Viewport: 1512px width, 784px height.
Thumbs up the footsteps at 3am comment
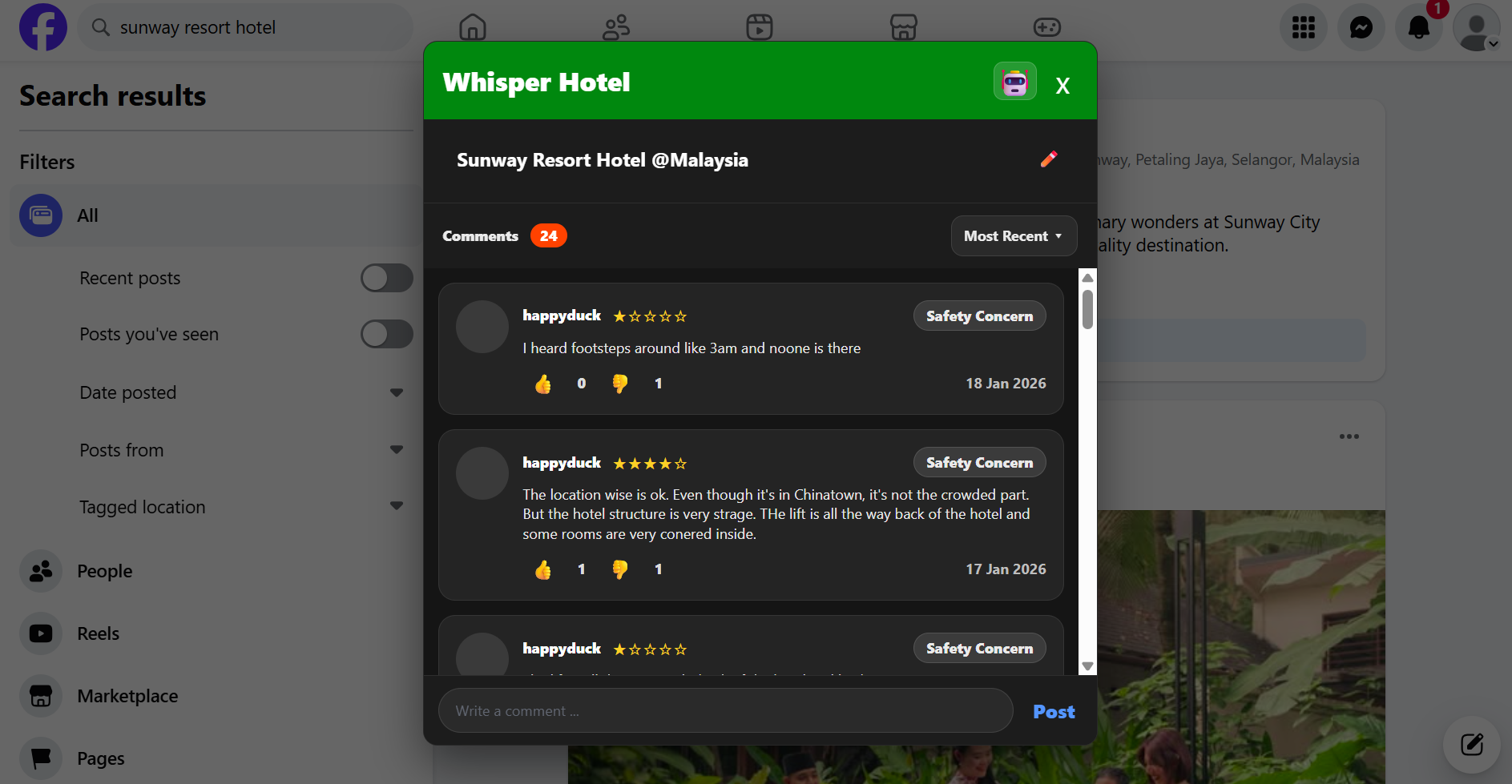(x=543, y=384)
